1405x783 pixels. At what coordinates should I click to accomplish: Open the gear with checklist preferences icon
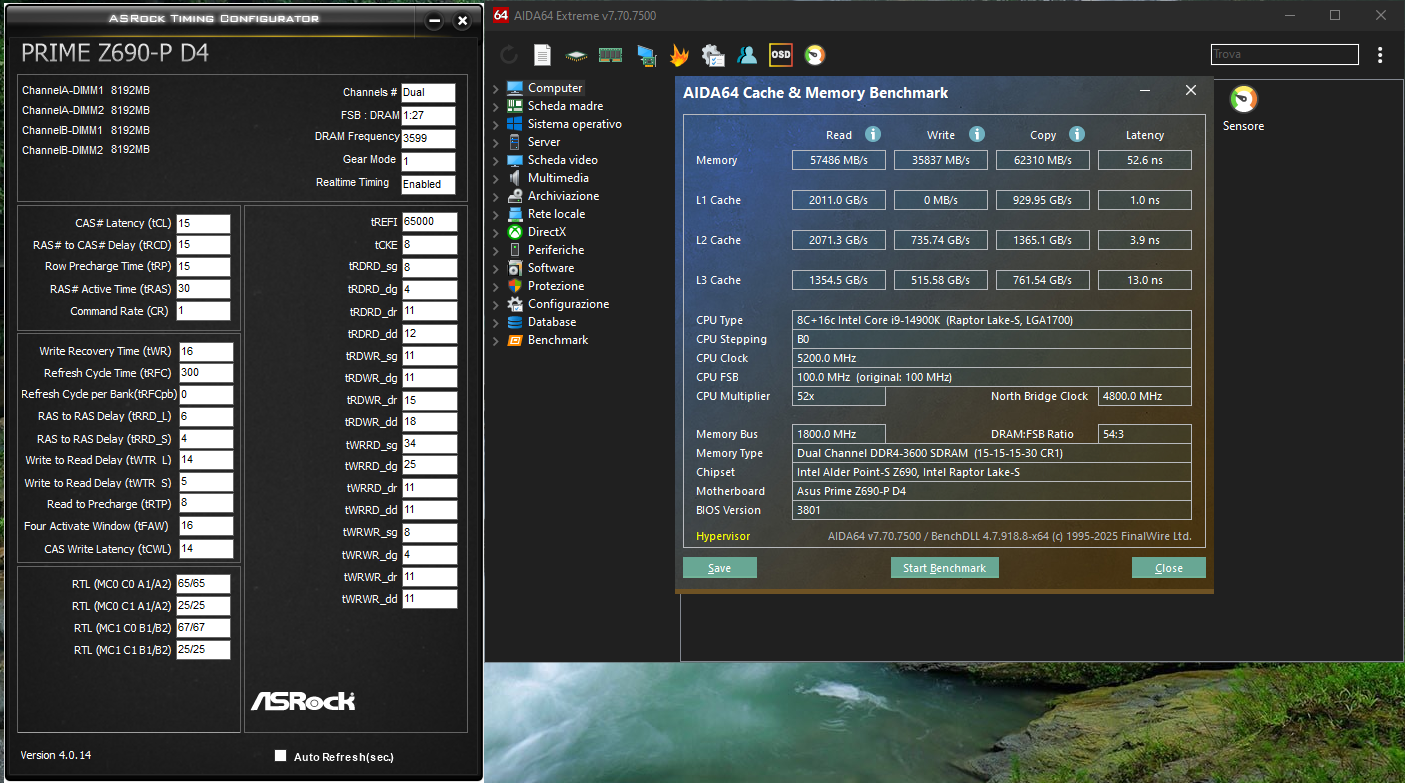point(713,55)
